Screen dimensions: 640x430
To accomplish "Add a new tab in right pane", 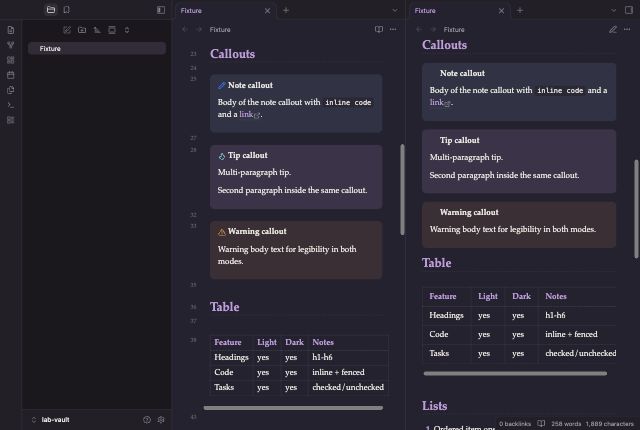I will (x=520, y=11).
